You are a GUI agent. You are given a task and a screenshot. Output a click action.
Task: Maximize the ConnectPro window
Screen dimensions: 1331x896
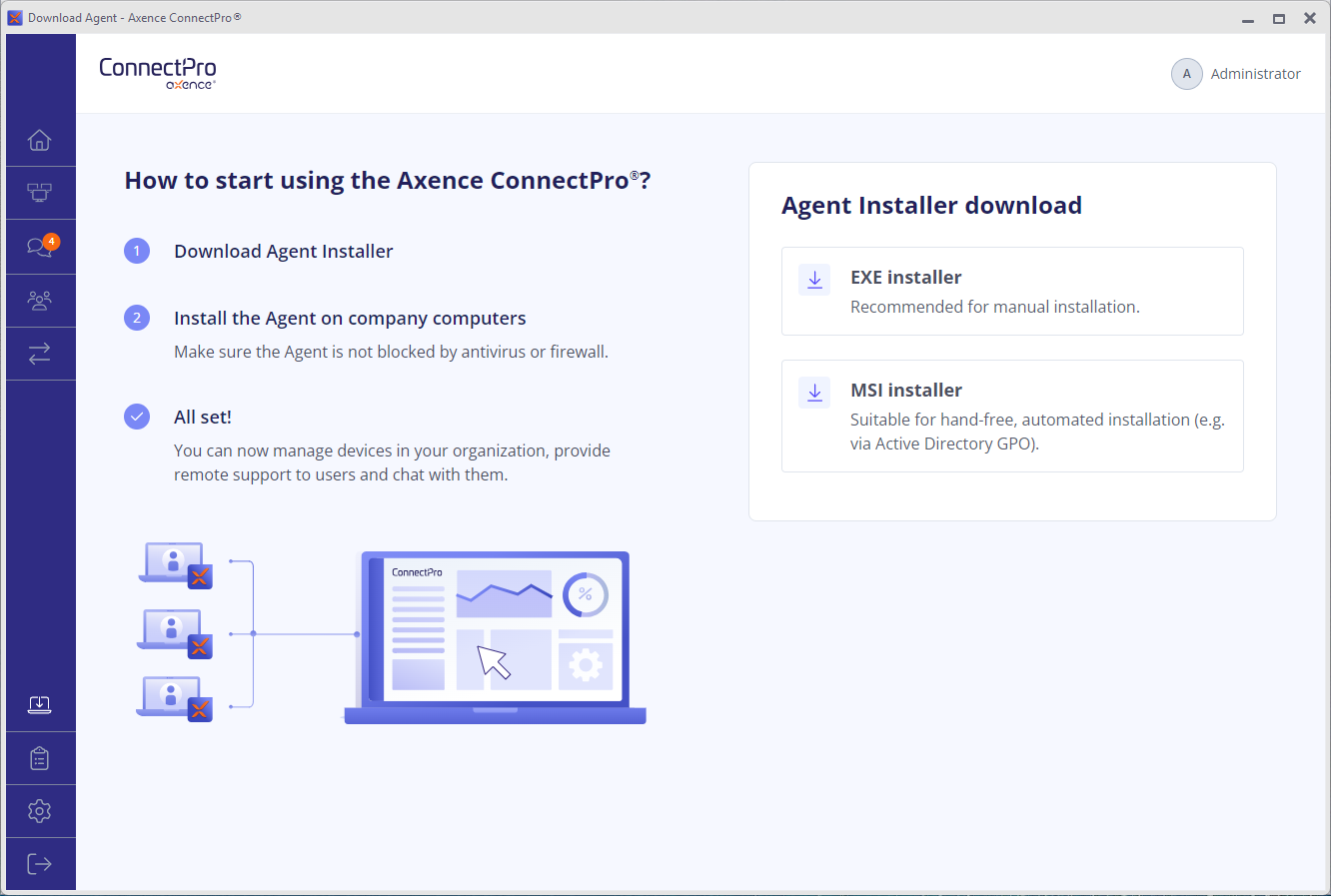click(x=1279, y=18)
